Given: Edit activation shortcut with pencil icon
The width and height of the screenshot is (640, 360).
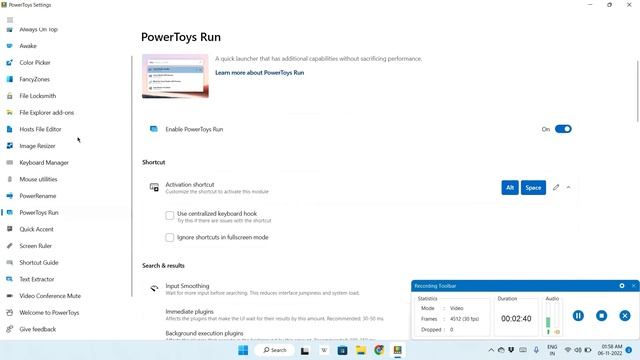Looking at the screenshot, I should [556, 187].
